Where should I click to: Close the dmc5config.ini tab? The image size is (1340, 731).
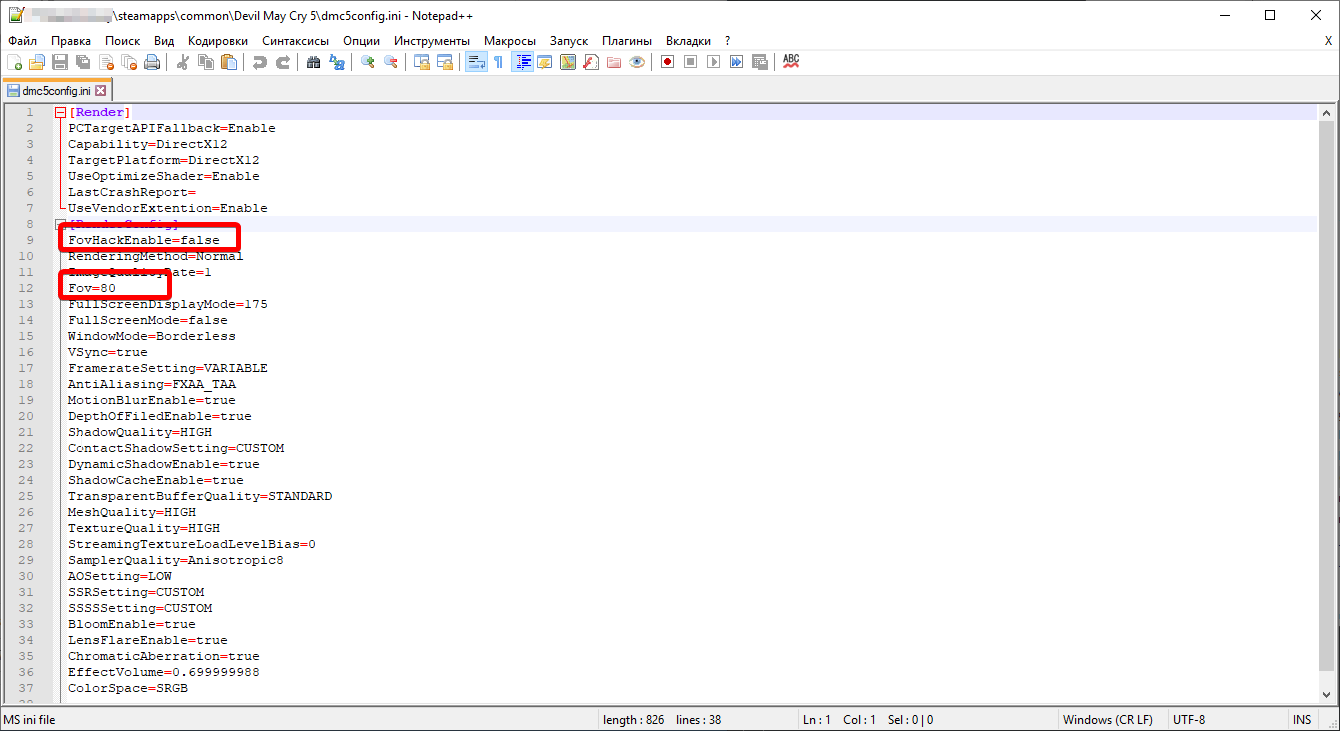[x=100, y=90]
